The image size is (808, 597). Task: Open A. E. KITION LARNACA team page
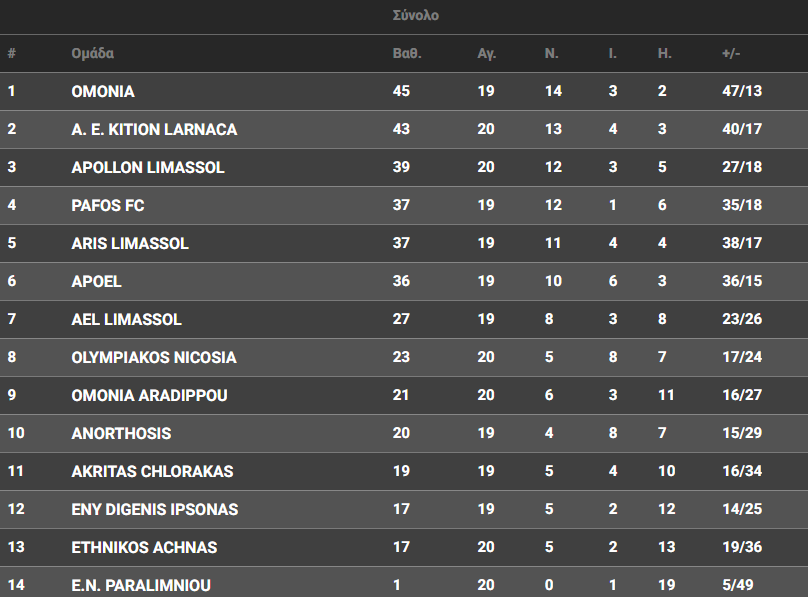point(154,129)
